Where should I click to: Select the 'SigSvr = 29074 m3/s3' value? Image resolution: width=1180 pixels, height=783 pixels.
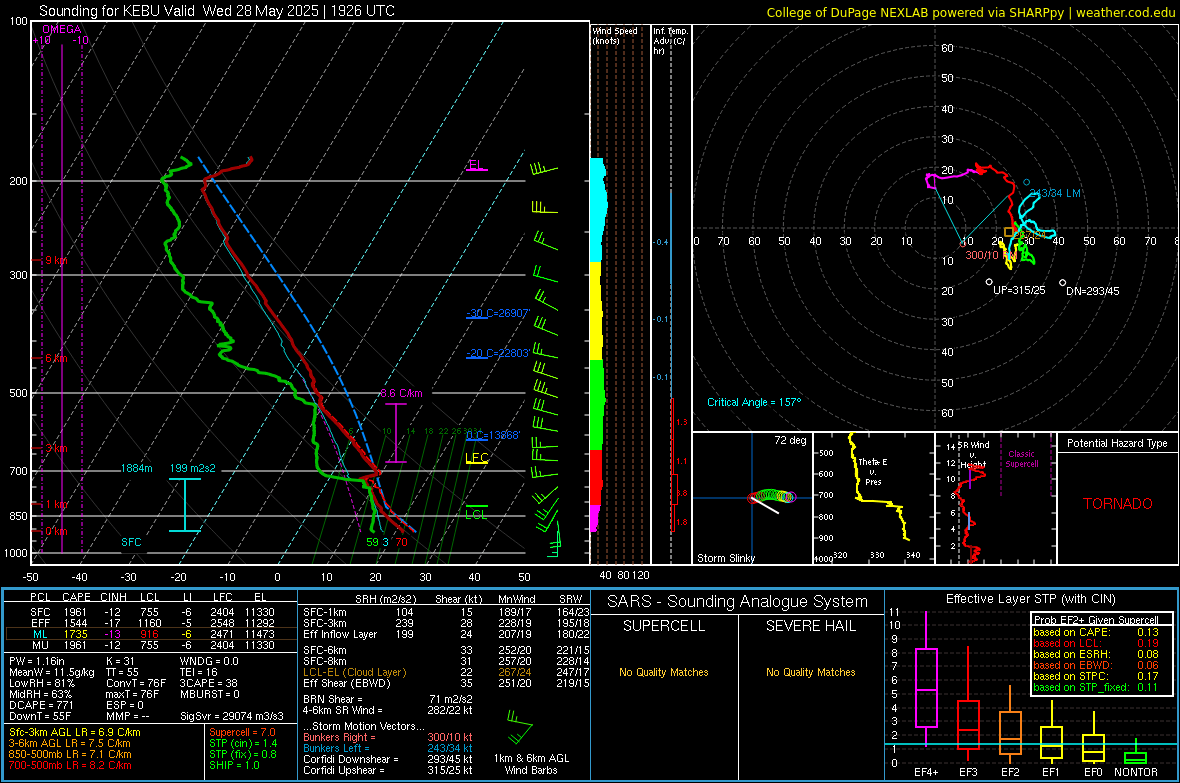click(x=232, y=717)
